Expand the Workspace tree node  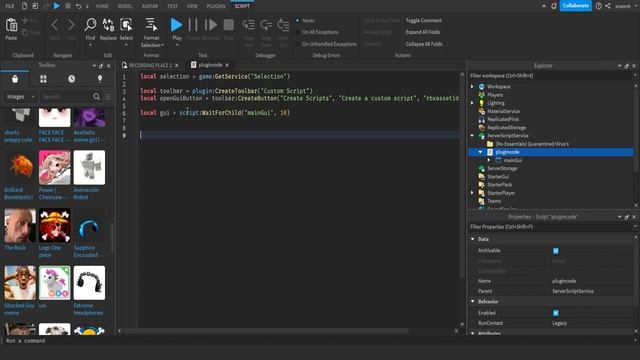pos(472,87)
